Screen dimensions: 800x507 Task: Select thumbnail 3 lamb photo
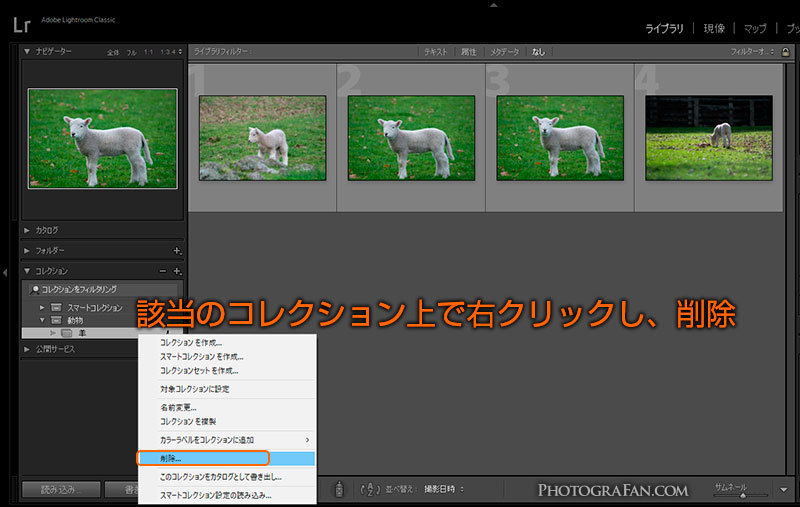click(560, 138)
